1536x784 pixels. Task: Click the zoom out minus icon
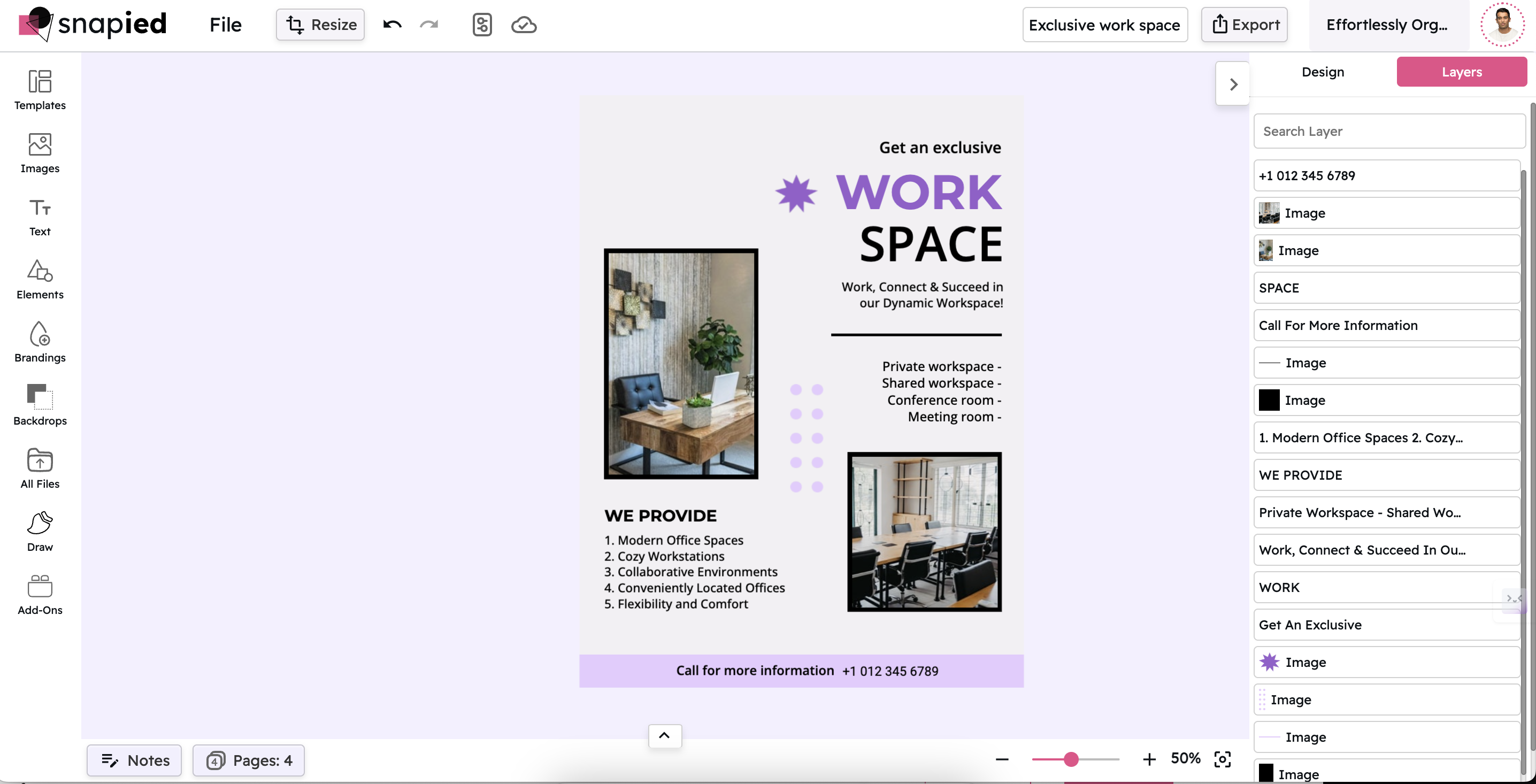[x=1002, y=759]
